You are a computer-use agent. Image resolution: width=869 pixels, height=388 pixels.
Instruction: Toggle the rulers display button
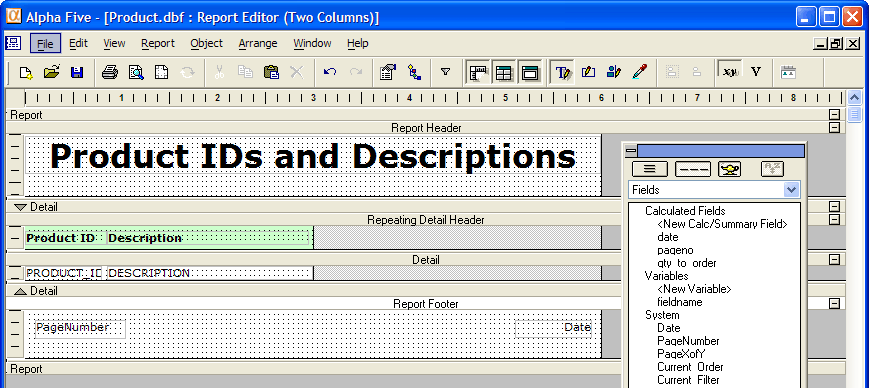click(478, 73)
